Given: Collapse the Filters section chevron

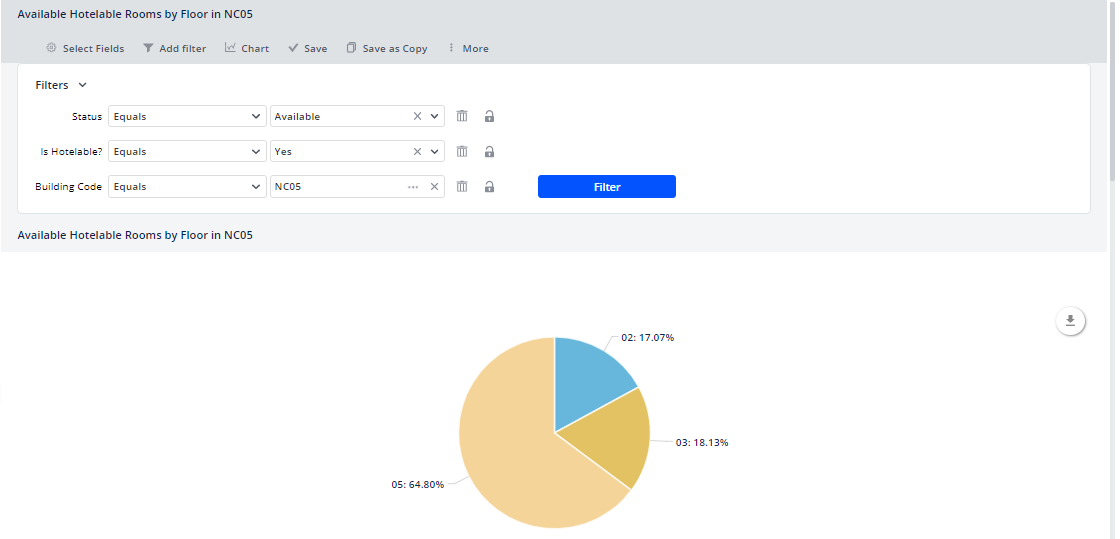Looking at the screenshot, I should click(x=83, y=86).
